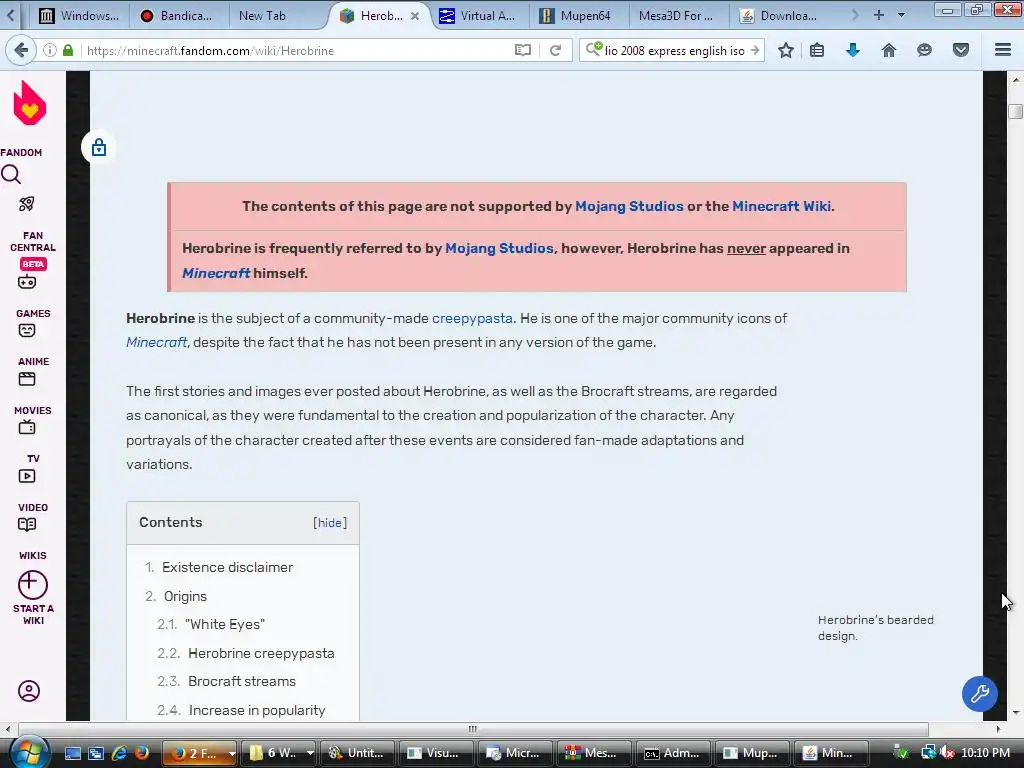Run search with the search-box arrow

(x=755, y=50)
